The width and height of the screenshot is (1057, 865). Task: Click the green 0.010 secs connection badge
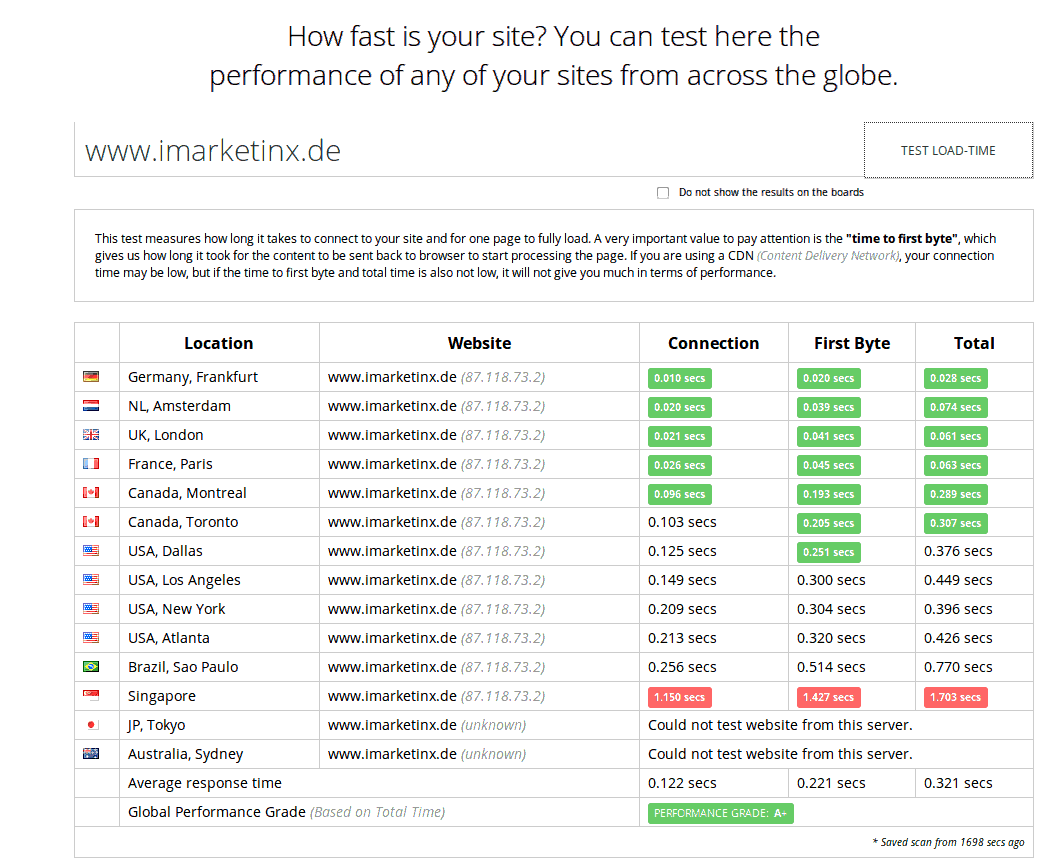pos(680,378)
